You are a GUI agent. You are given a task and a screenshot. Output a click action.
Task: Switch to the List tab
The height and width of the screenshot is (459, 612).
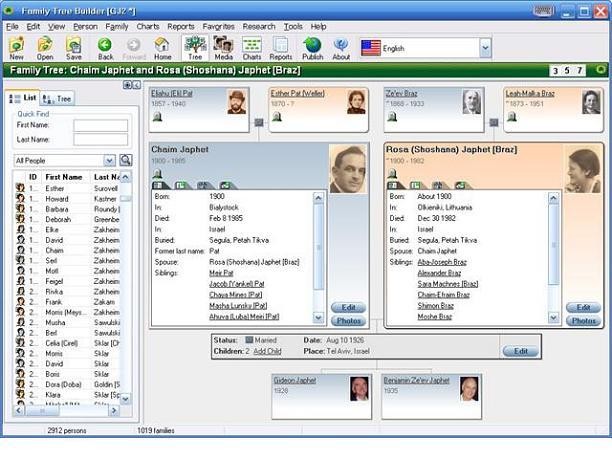[23, 98]
